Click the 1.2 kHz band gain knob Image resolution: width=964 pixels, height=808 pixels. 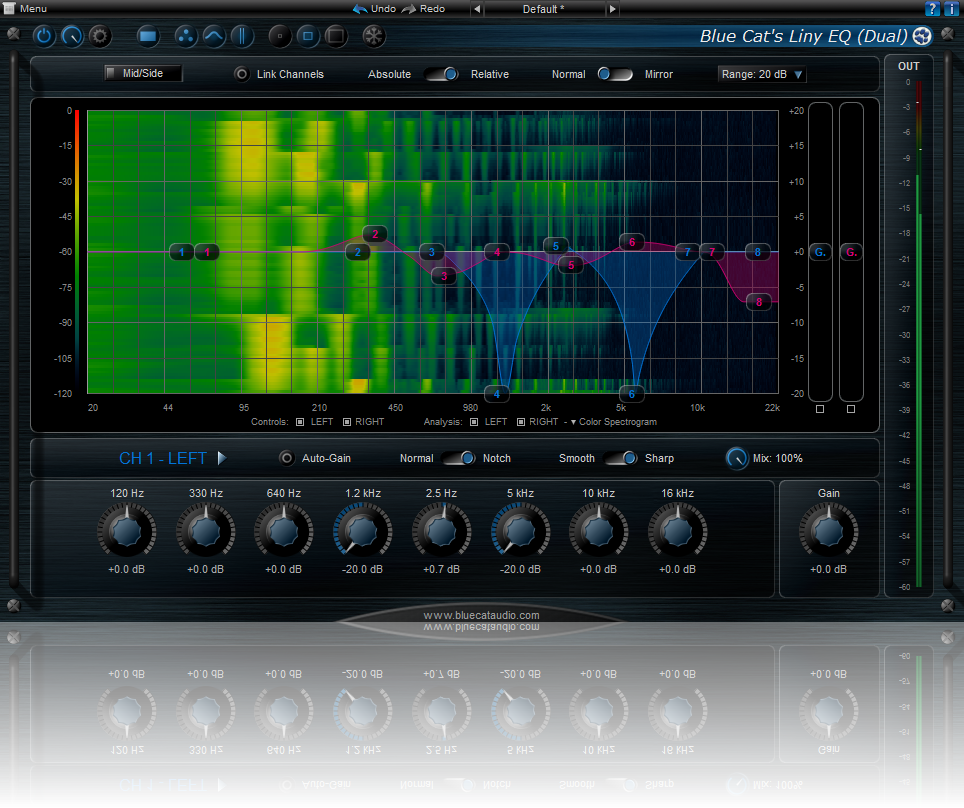click(363, 530)
